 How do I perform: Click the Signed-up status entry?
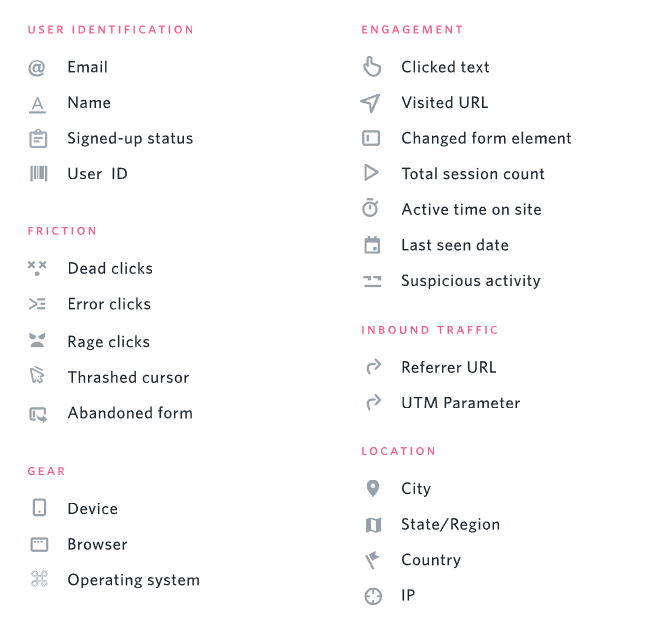(x=130, y=139)
